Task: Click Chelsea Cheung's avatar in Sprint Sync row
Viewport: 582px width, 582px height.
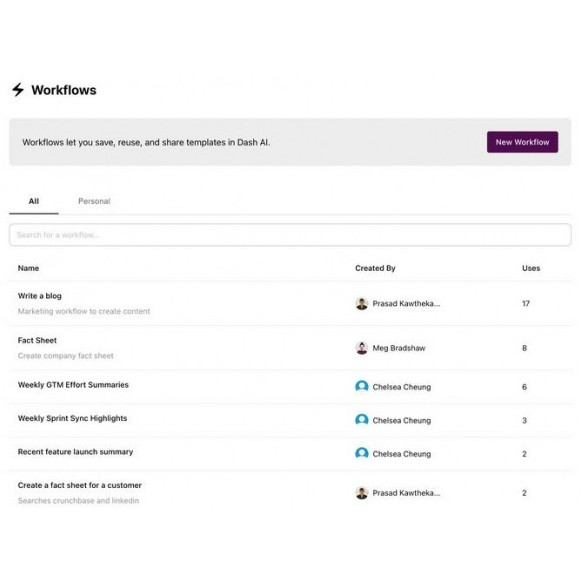Action: click(362, 420)
